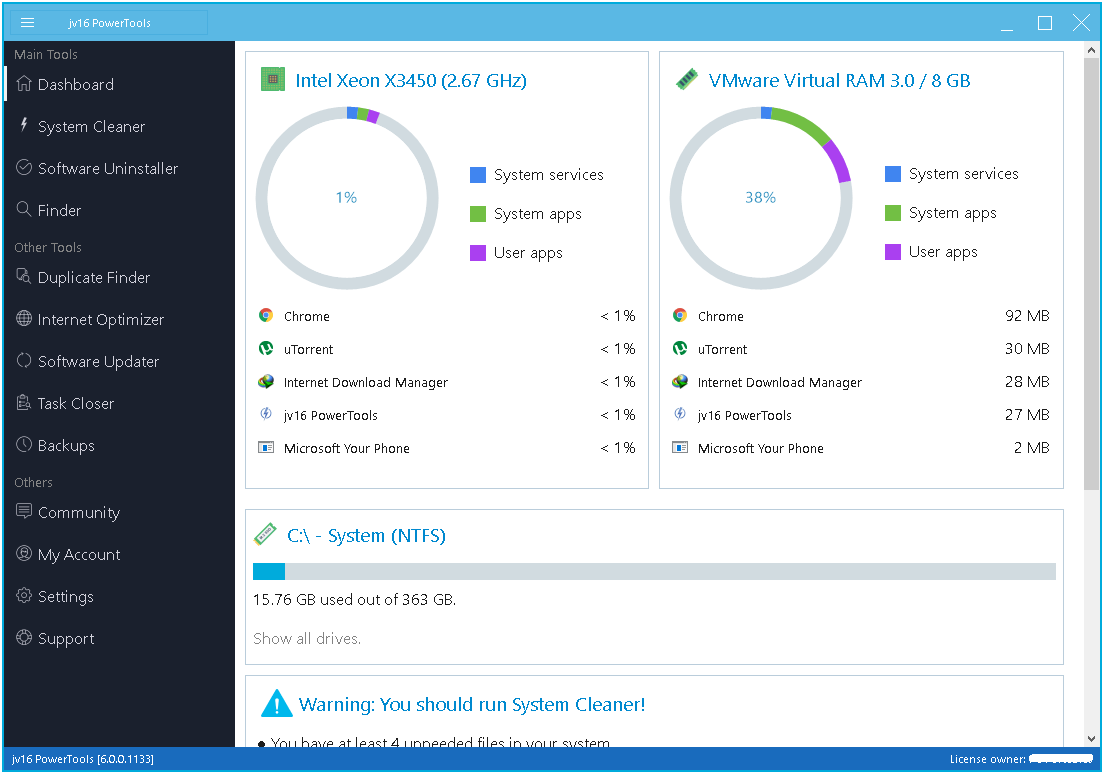Viewport: 1104px width, 775px height.
Task: Open the hamburger menu icon
Action: tap(27, 23)
